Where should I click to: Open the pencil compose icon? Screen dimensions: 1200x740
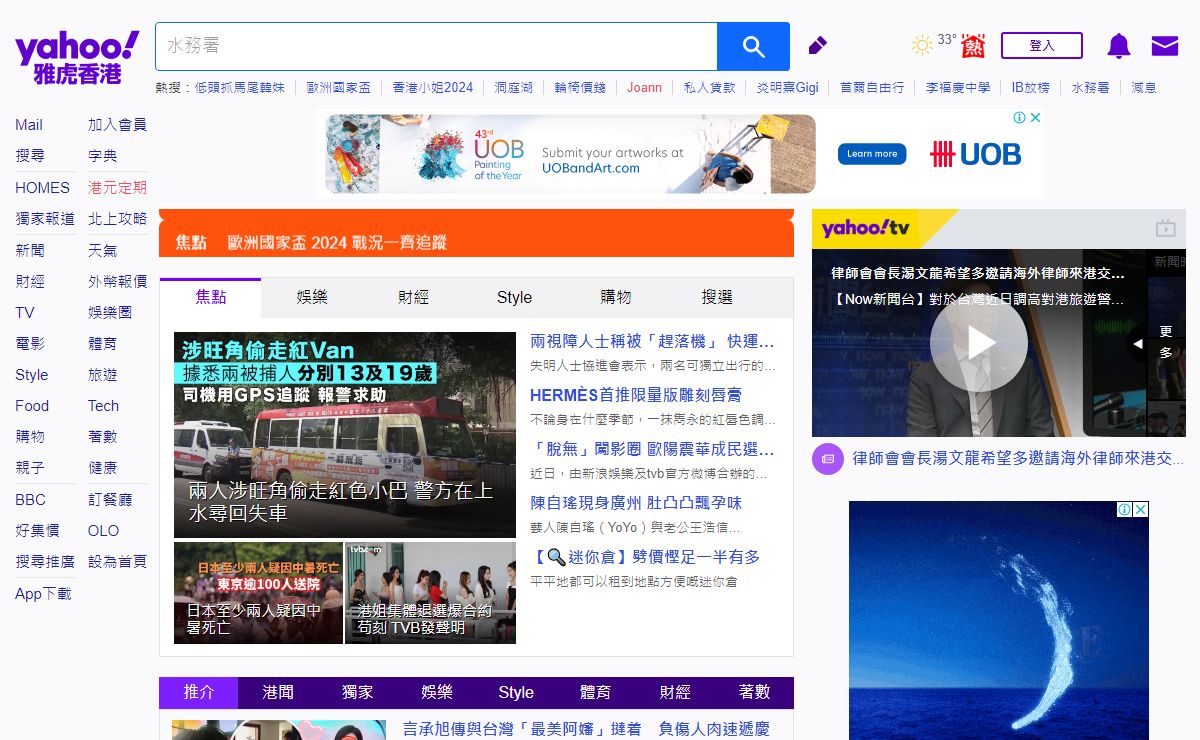817,45
